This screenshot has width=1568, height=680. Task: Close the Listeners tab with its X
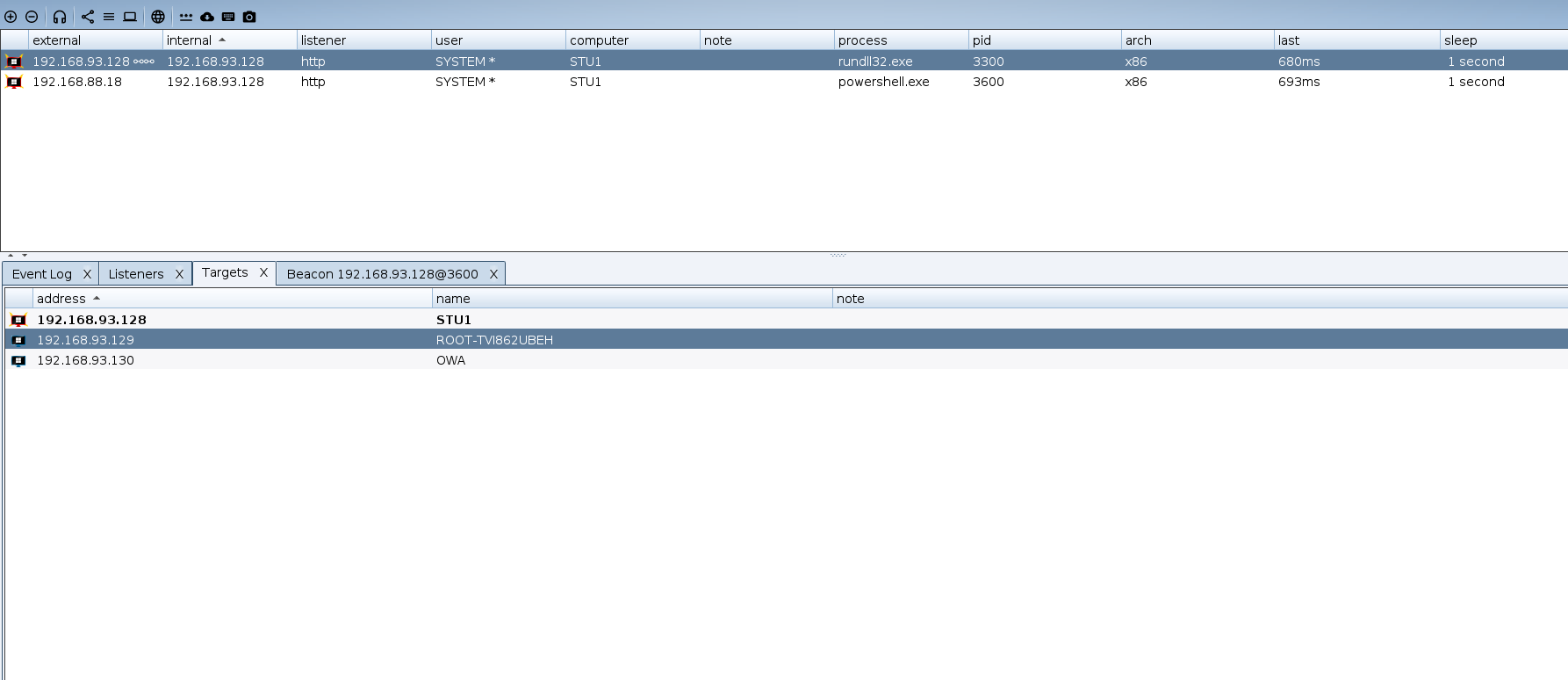coord(179,274)
